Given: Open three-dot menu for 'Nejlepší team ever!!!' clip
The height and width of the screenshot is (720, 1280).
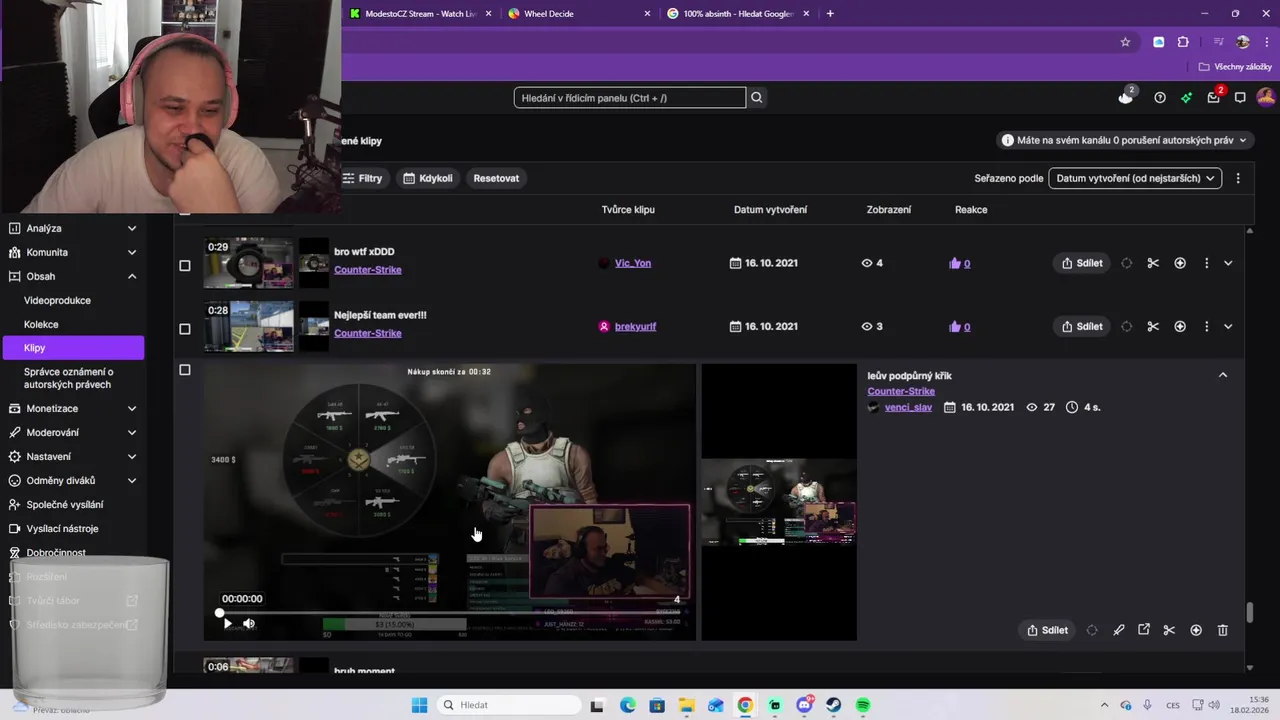Looking at the screenshot, I should point(1206,326).
